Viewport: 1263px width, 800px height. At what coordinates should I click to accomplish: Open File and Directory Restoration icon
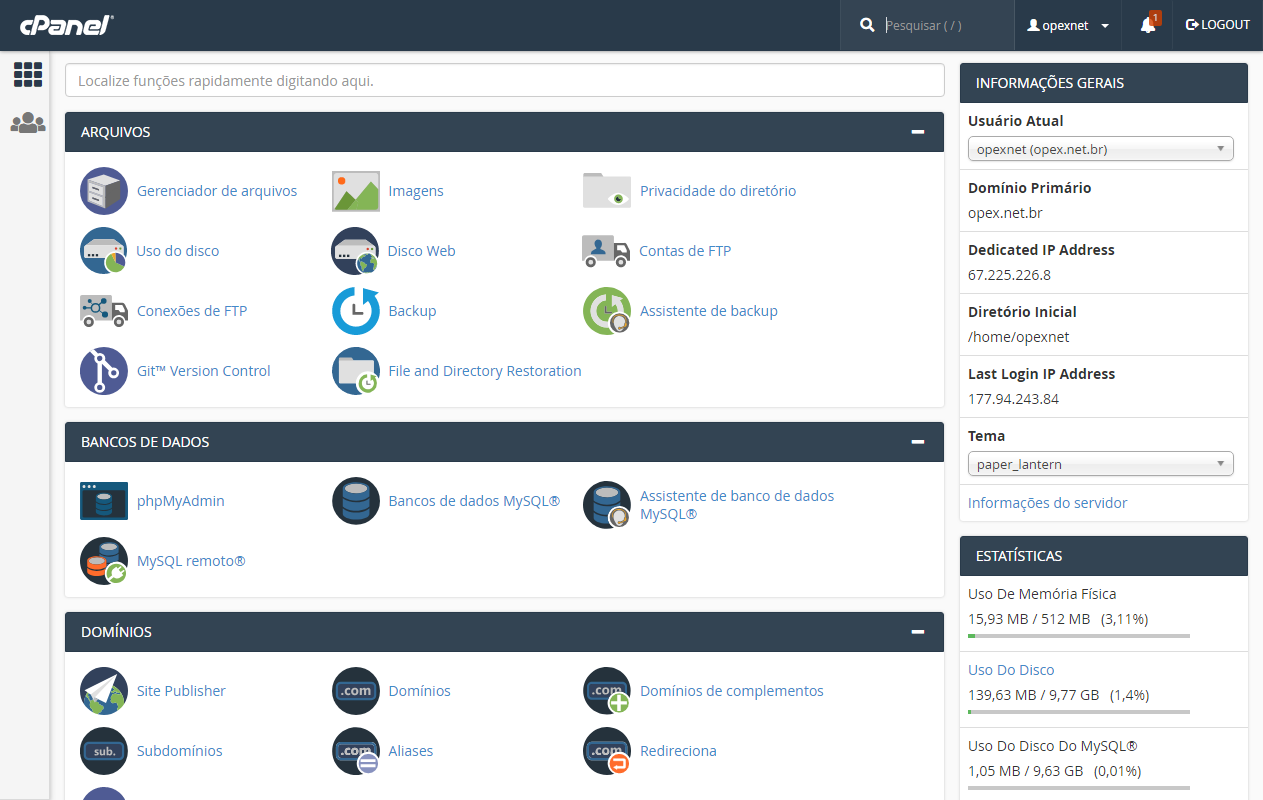(356, 371)
